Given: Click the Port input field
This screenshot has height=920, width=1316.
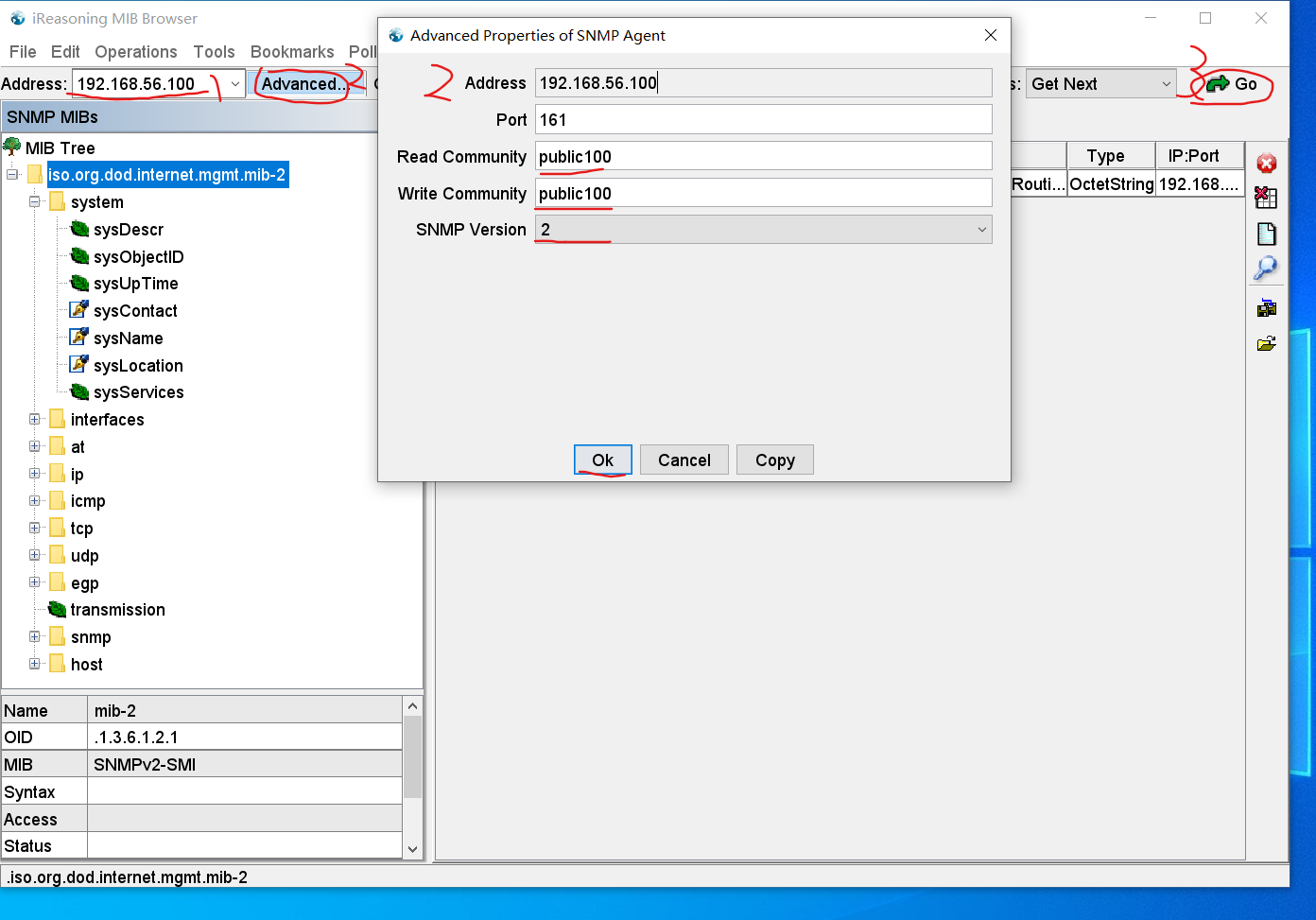Looking at the screenshot, I should tap(762, 119).
